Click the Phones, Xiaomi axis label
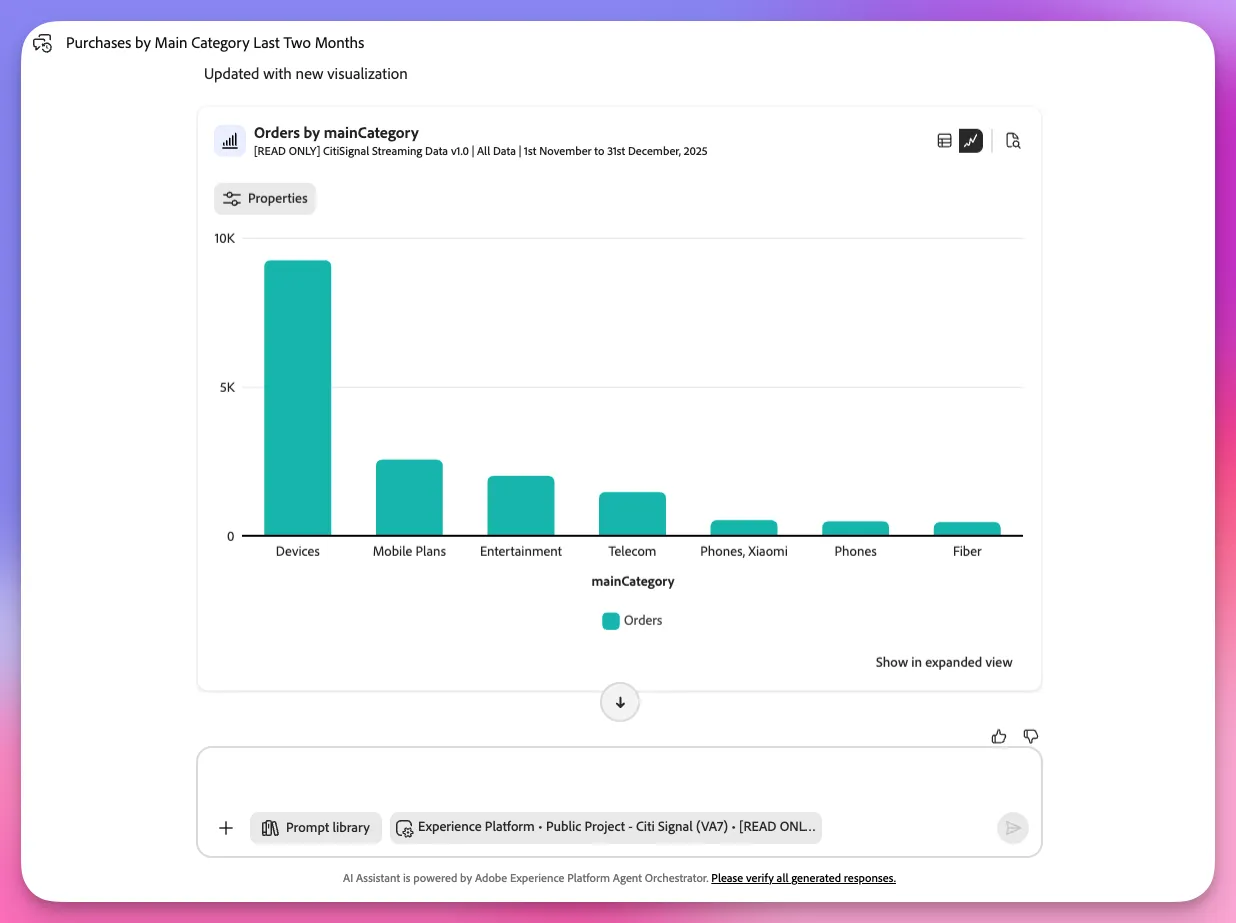Image resolution: width=1236 pixels, height=923 pixels. point(744,551)
